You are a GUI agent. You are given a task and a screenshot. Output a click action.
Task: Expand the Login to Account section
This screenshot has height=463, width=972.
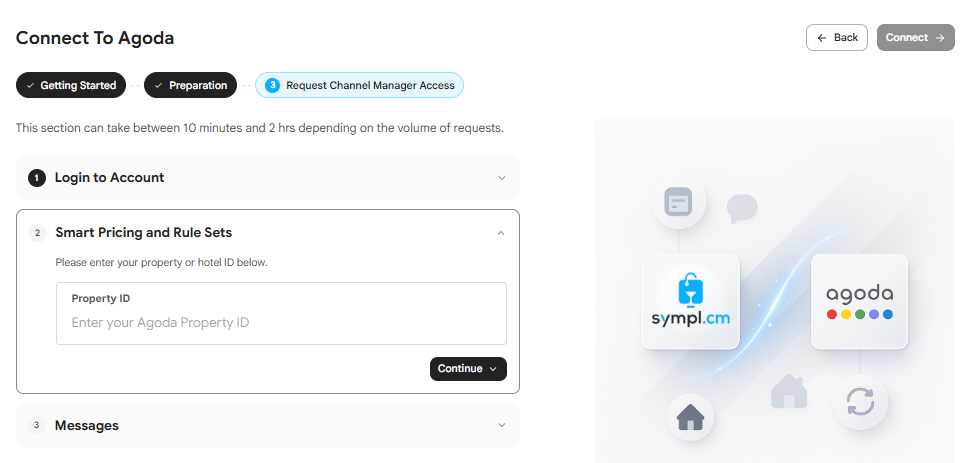tap(268, 178)
